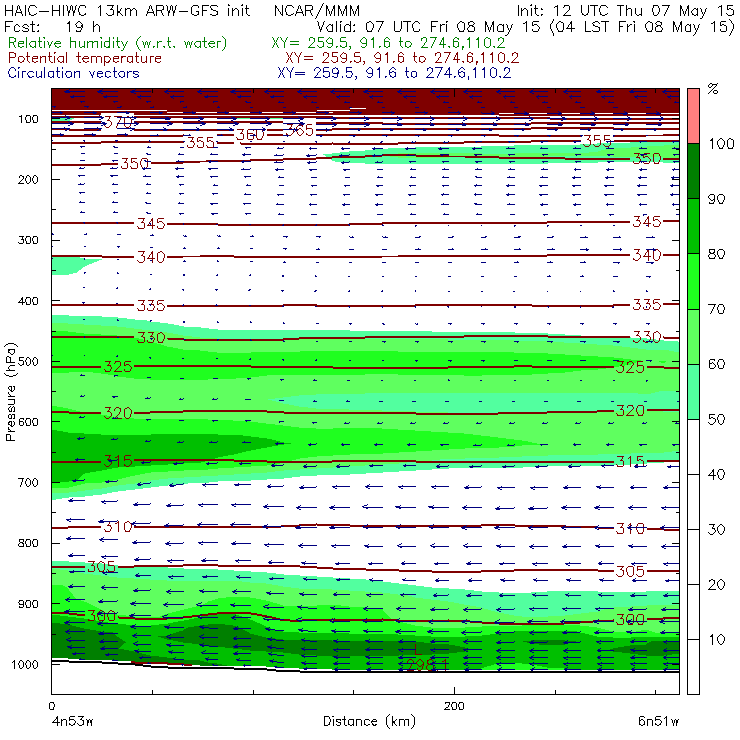Pick the 60–70% light green colorbar swatch
This screenshot has height=740, width=740.
click(693, 336)
